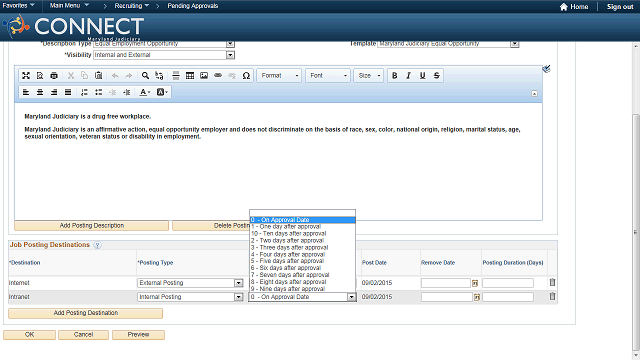640x360 pixels.
Task: Insert a horizontal line
Action: [176, 76]
